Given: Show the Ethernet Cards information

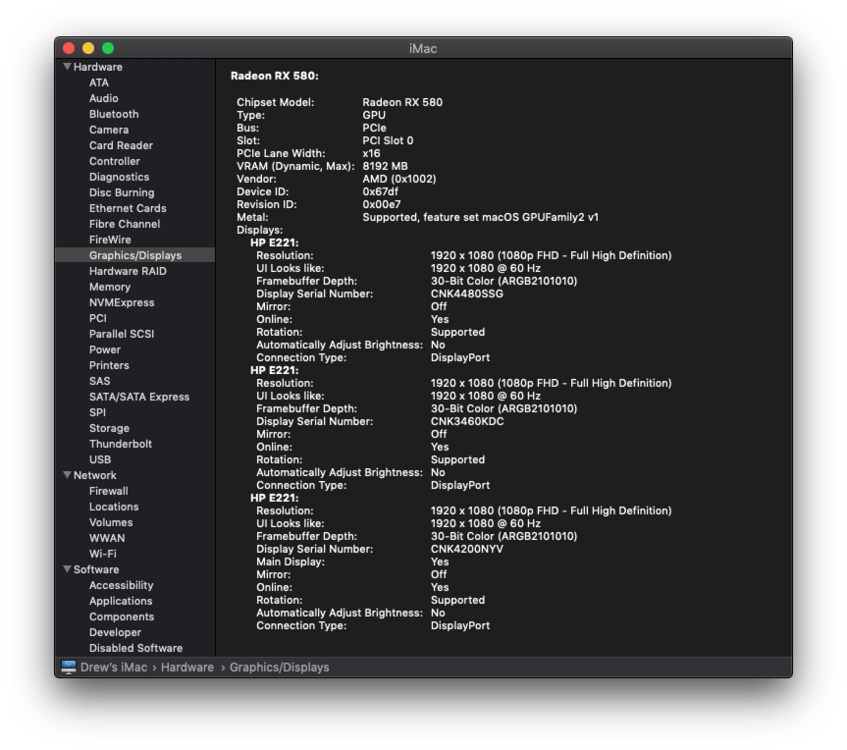Looking at the screenshot, I should [127, 208].
